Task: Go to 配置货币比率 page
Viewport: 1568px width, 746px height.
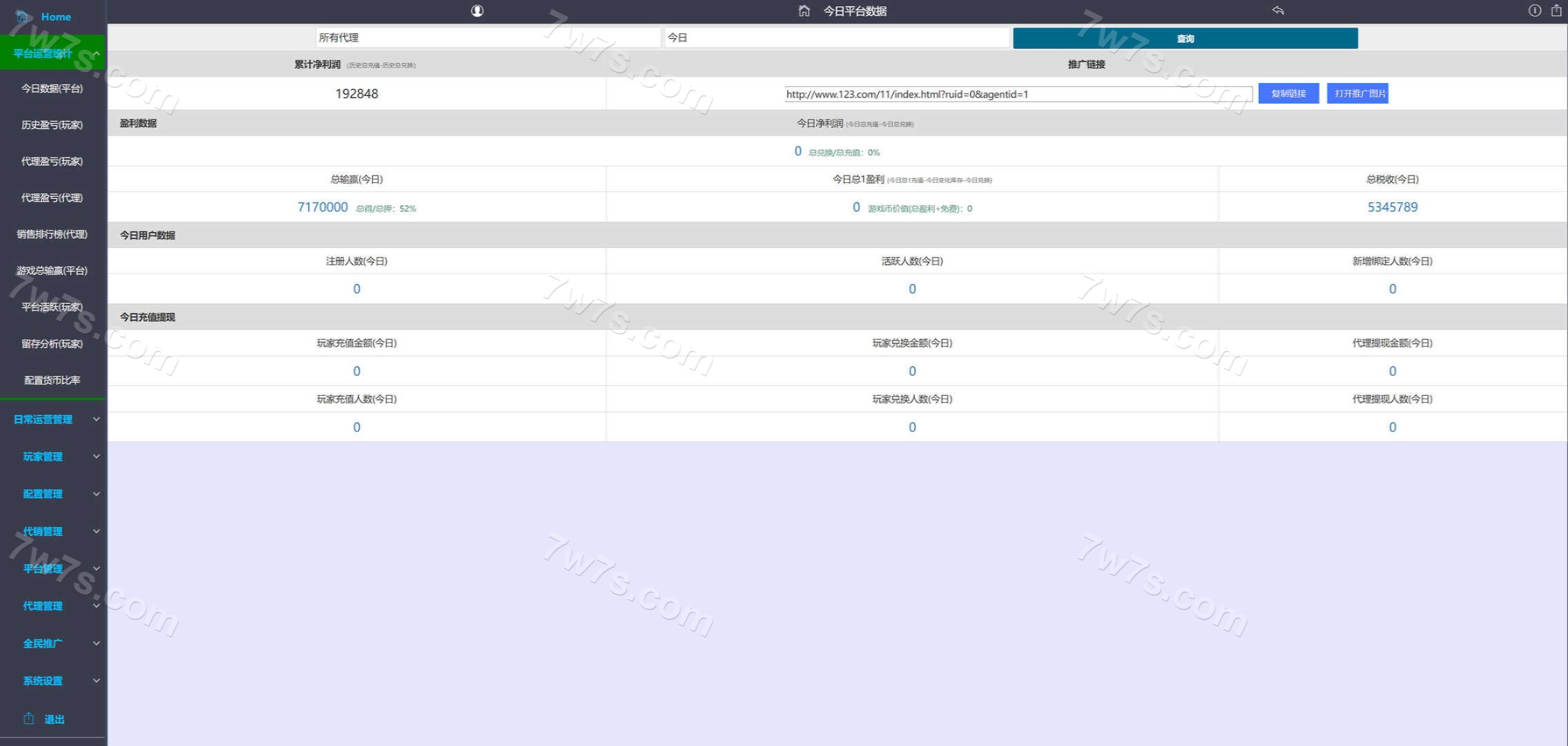Action: (52, 380)
